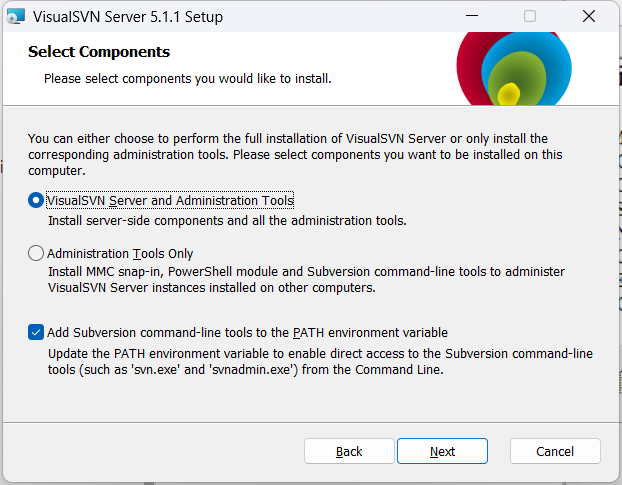Image resolution: width=622 pixels, height=485 pixels.
Task: Go back with the Back button
Action: point(349,451)
